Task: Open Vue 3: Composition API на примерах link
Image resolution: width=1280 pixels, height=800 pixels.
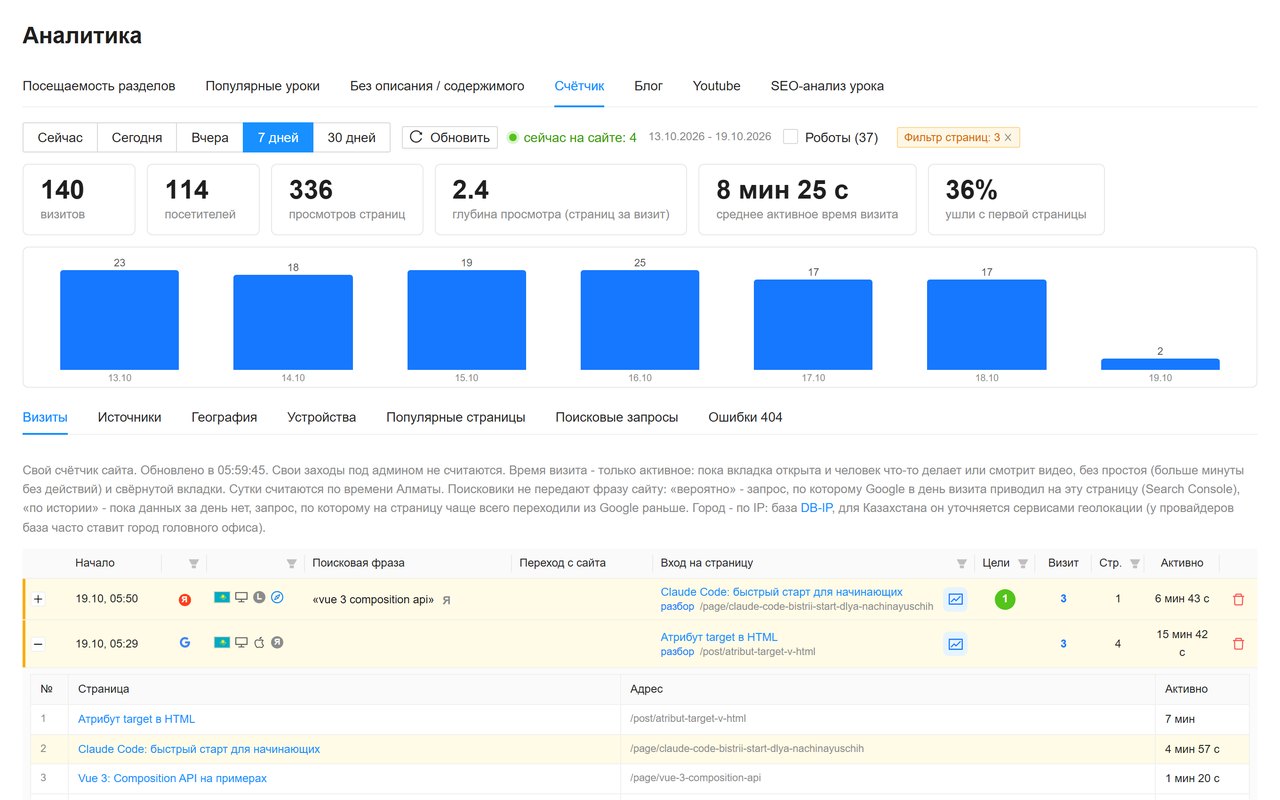Action: (172, 778)
